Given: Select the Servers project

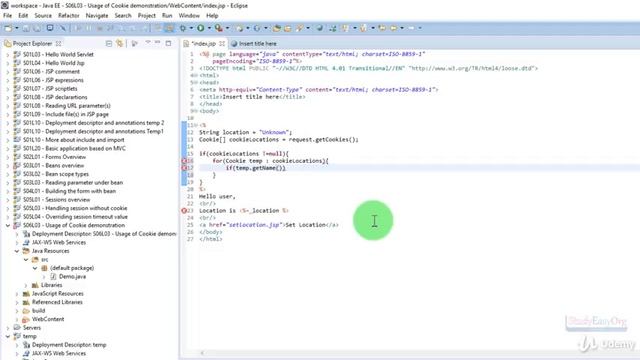Looking at the screenshot, I should click(x=32, y=328).
